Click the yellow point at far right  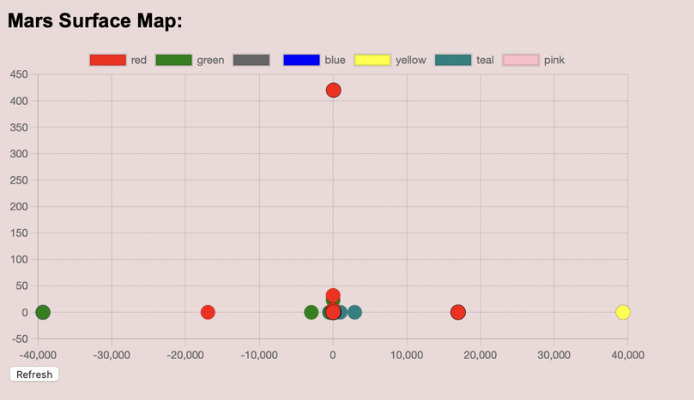623,312
